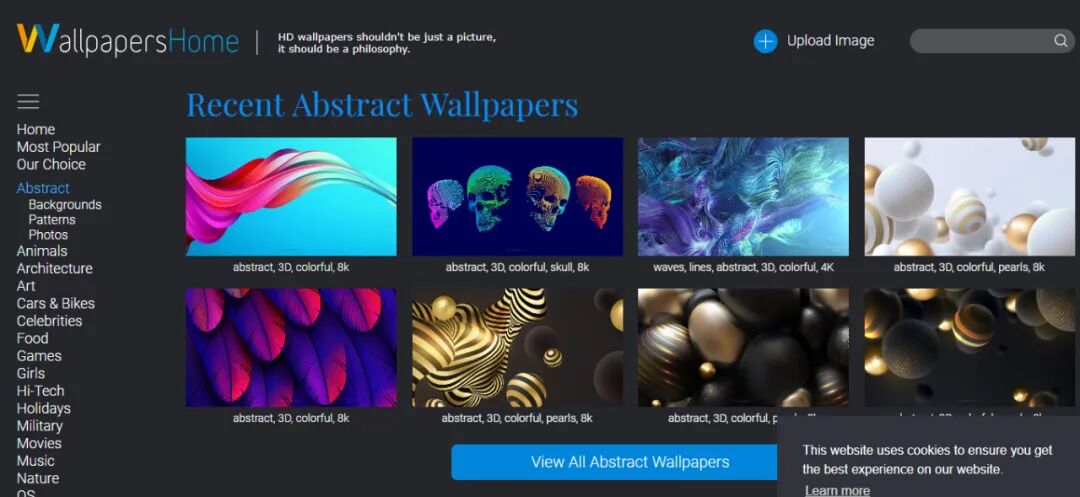Image resolution: width=1080 pixels, height=497 pixels.
Task: Select Most Popular in sidebar
Action: pyautogui.click(x=59, y=147)
